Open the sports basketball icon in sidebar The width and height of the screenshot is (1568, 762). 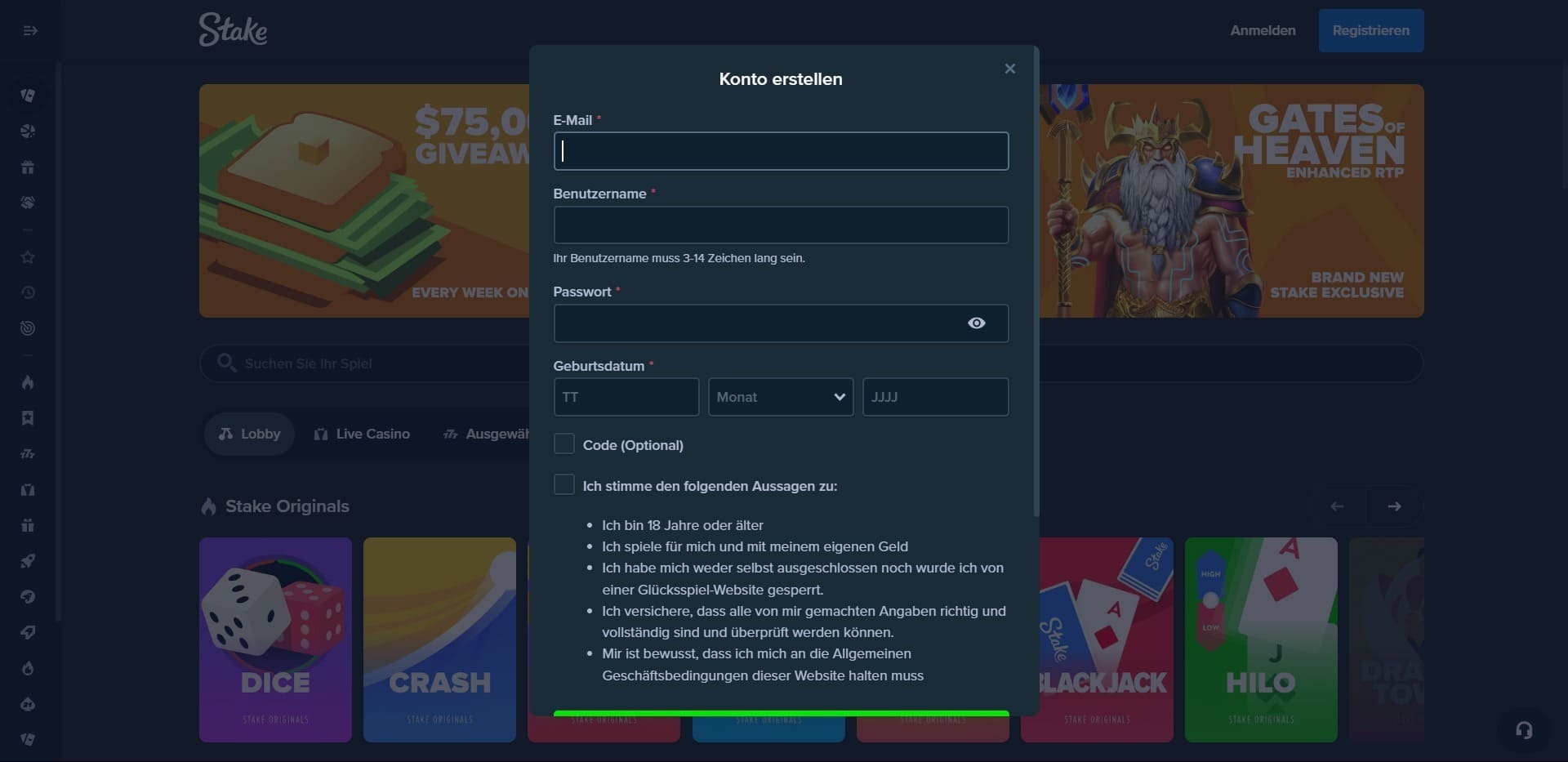(x=28, y=131)
